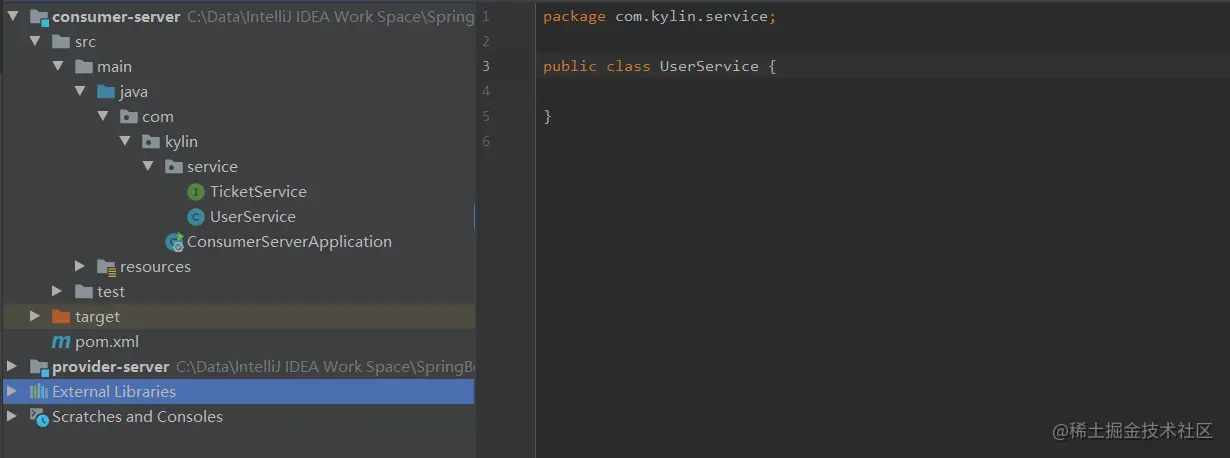This screenshot has width=1230, height=458.
Task: Collapse the service package arrow
Action: (x=147, y=167)
